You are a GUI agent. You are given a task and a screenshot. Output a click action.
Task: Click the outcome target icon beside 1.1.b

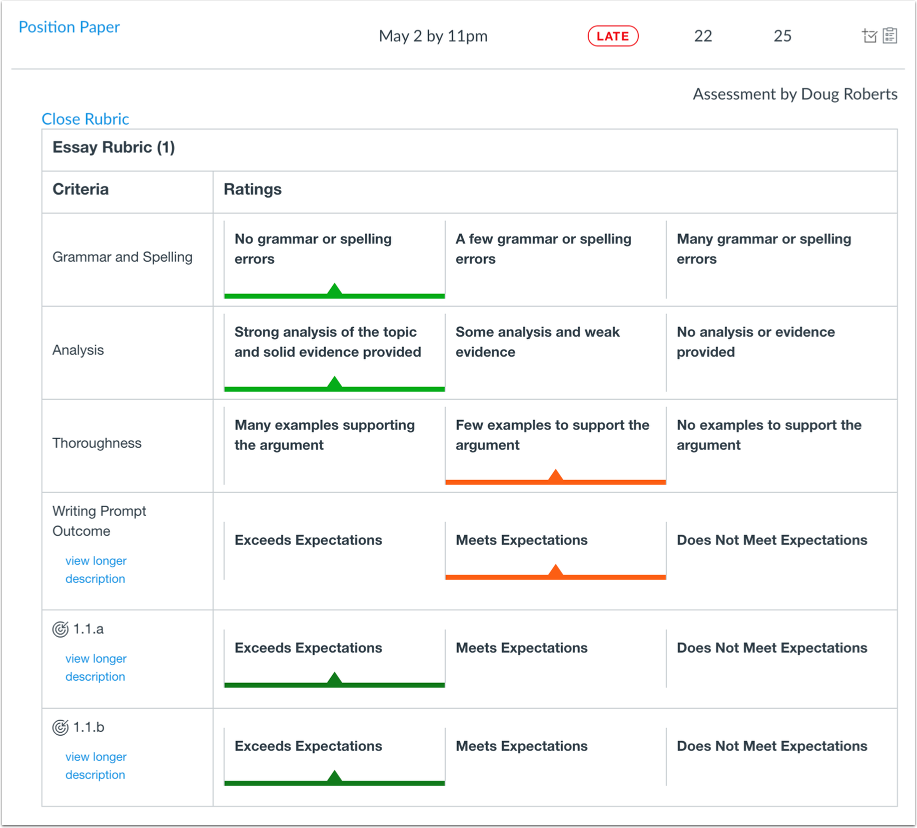(59, 725)
